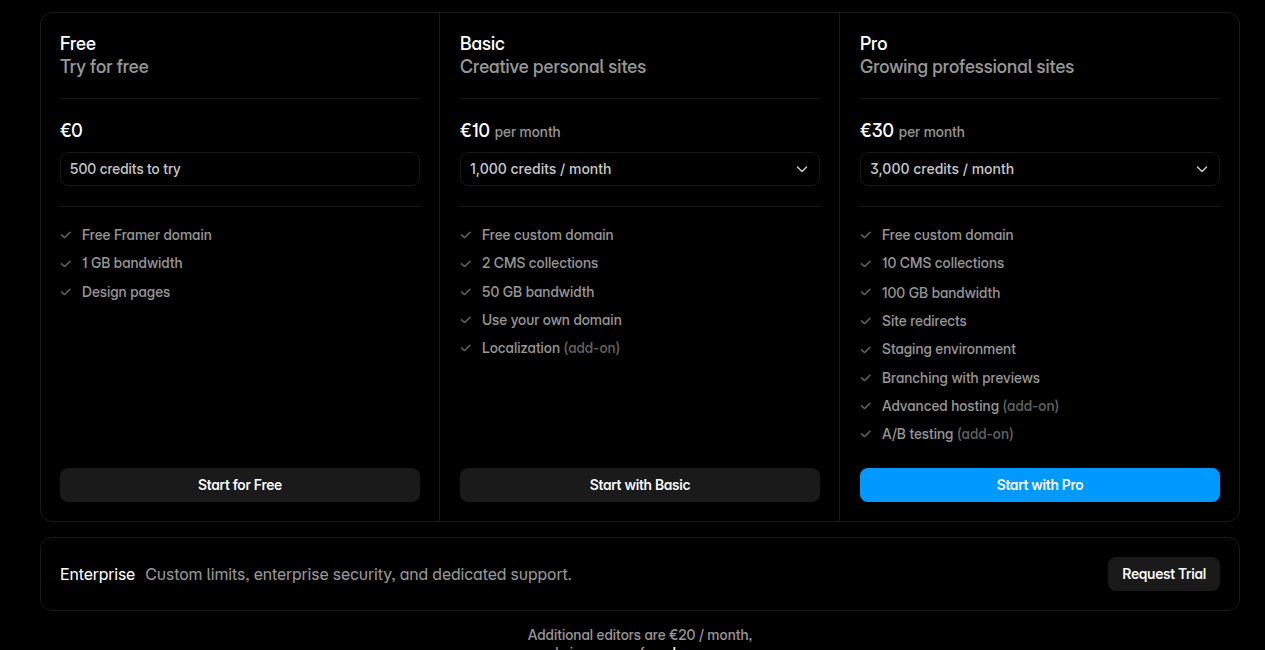
Task: Click chevron arrow in Pro credits selector
Action: tap(1202, 169)
